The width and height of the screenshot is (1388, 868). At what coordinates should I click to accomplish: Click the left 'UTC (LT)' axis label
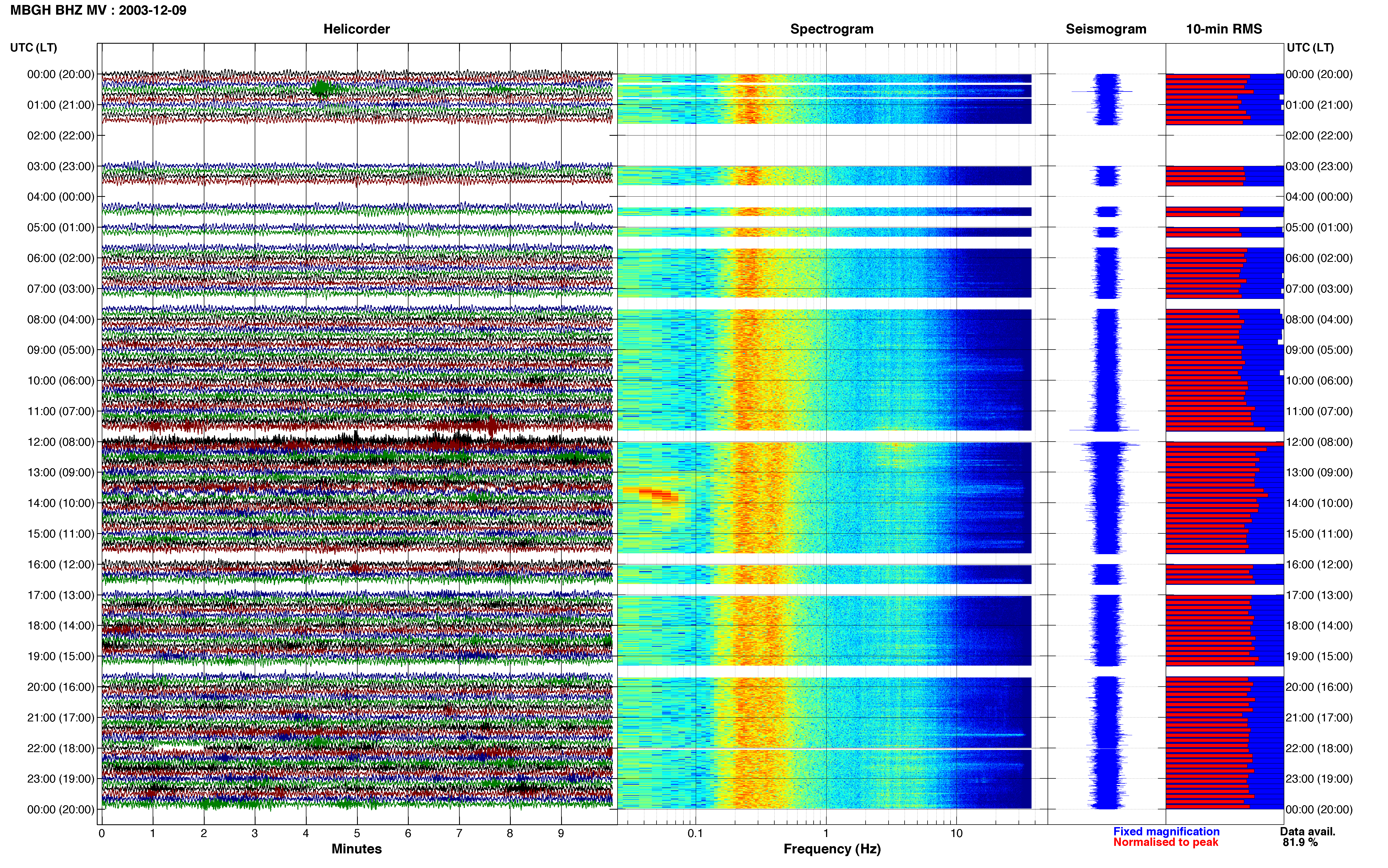tap(33, 48)
